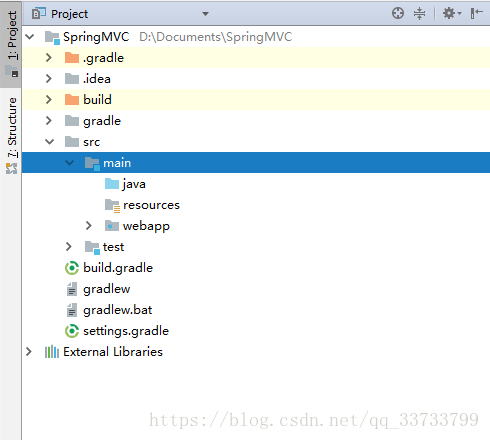
Task: Select the .gradle tree item label
Action: (x=104, y=58)
